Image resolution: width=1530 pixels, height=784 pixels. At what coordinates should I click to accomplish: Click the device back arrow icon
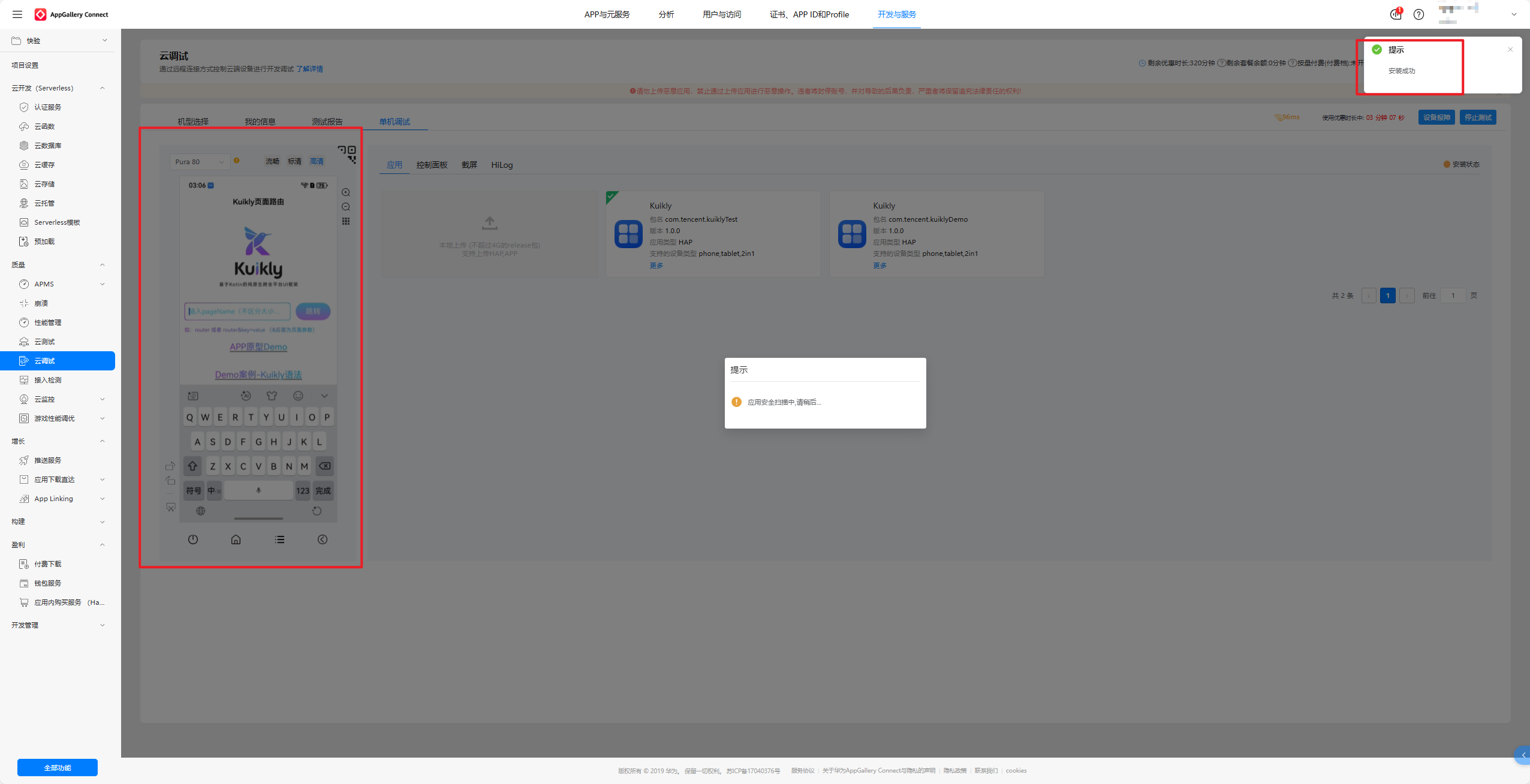coord(323,539)
